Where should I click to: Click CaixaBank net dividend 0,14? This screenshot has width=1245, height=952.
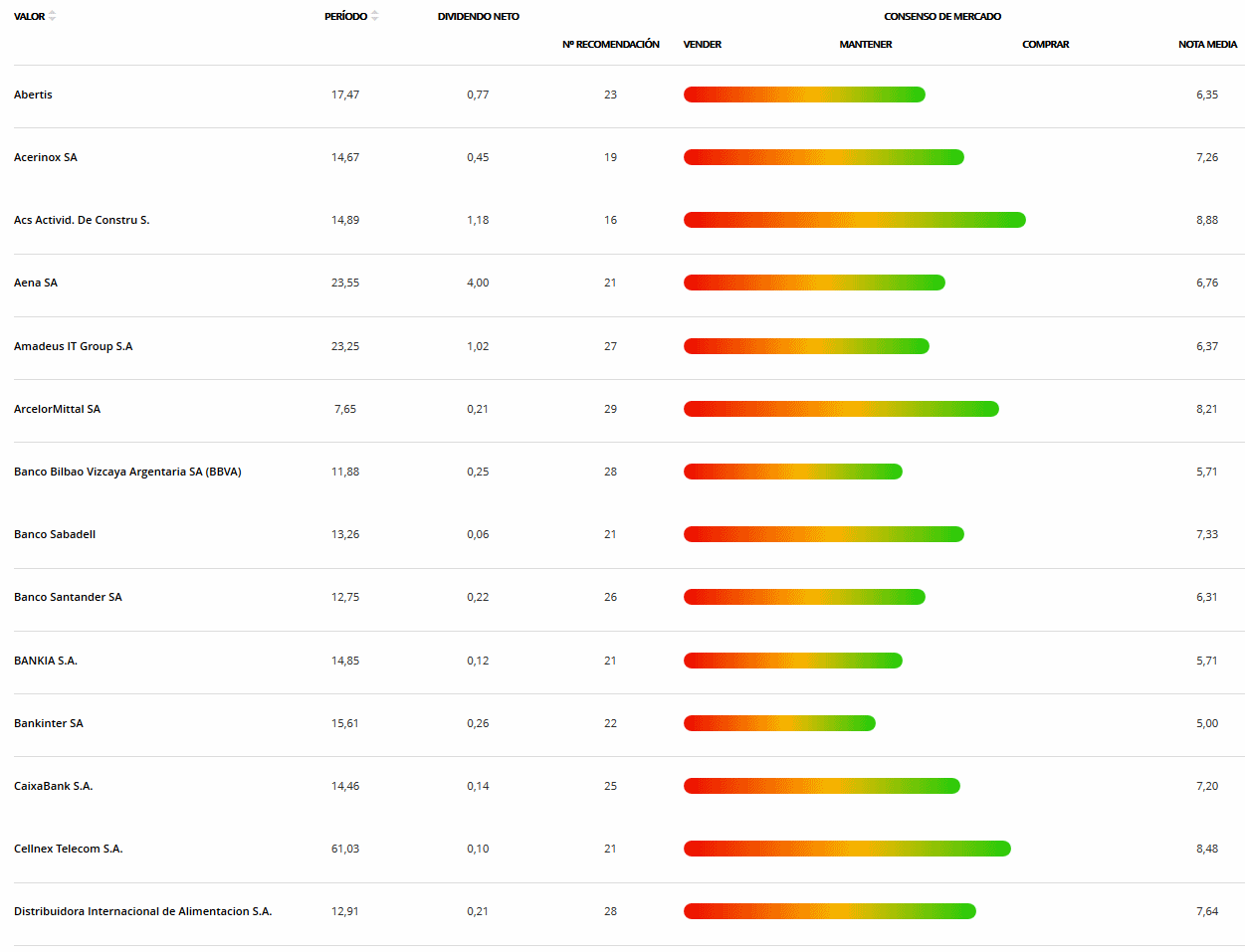pyautogui.click(x=478, y=786)
